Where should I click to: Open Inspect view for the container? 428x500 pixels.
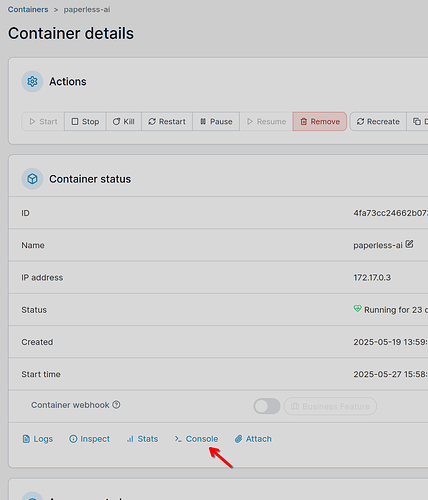(89, 439)
